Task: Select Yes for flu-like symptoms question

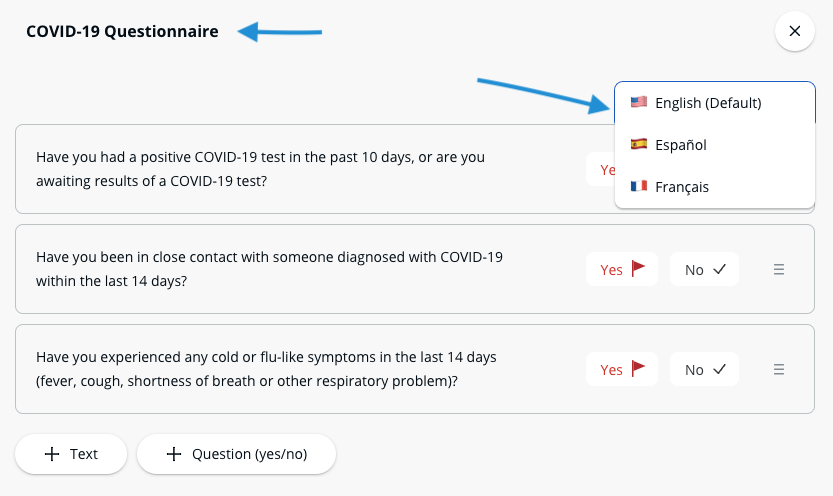Action: click(621, 370)
